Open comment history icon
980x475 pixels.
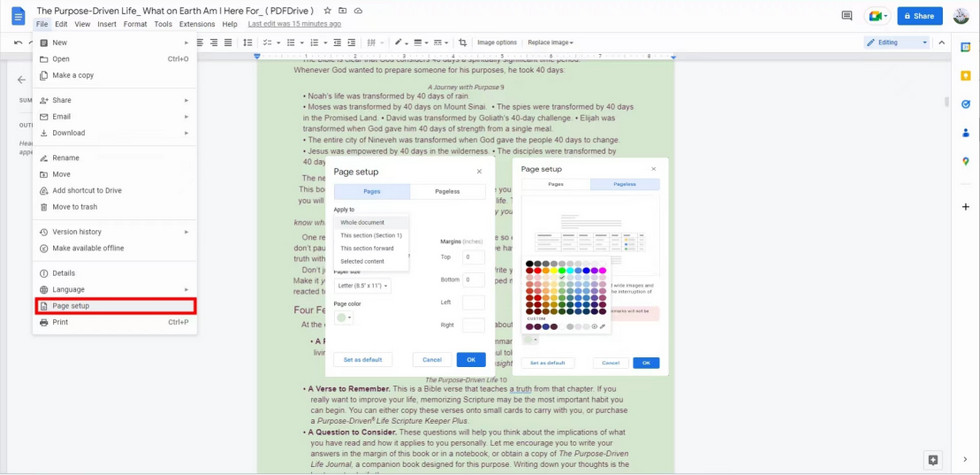click(x=847, y=16)
